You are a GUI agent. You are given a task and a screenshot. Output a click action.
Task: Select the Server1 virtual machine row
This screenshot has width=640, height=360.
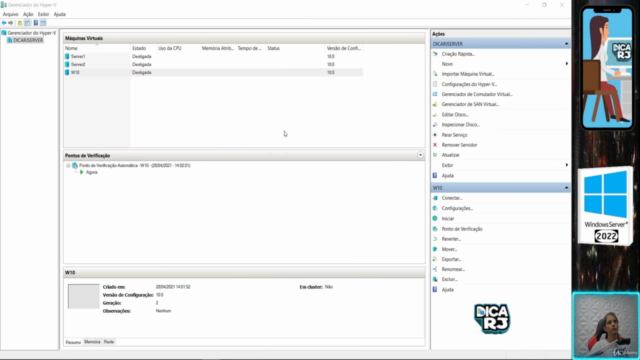pyautogui.click(x=213, y=56)
